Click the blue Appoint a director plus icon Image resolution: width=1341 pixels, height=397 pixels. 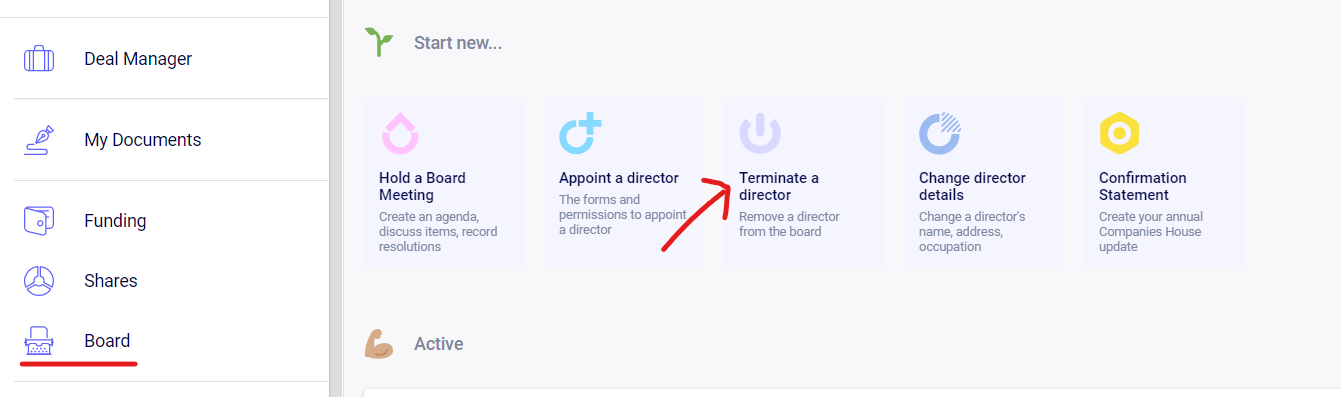click(580, 134)
